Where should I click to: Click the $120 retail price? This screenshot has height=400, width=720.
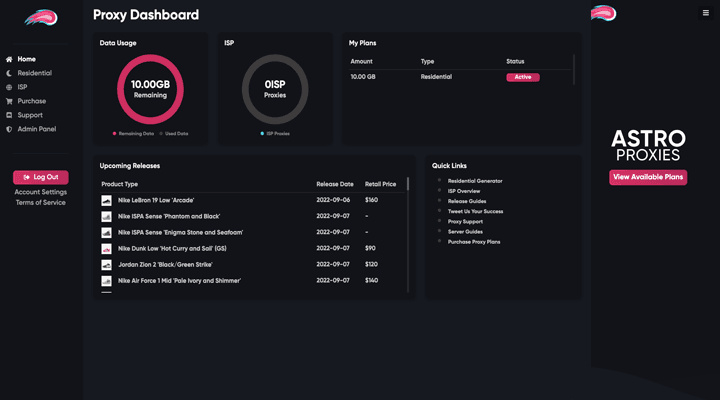371,264
